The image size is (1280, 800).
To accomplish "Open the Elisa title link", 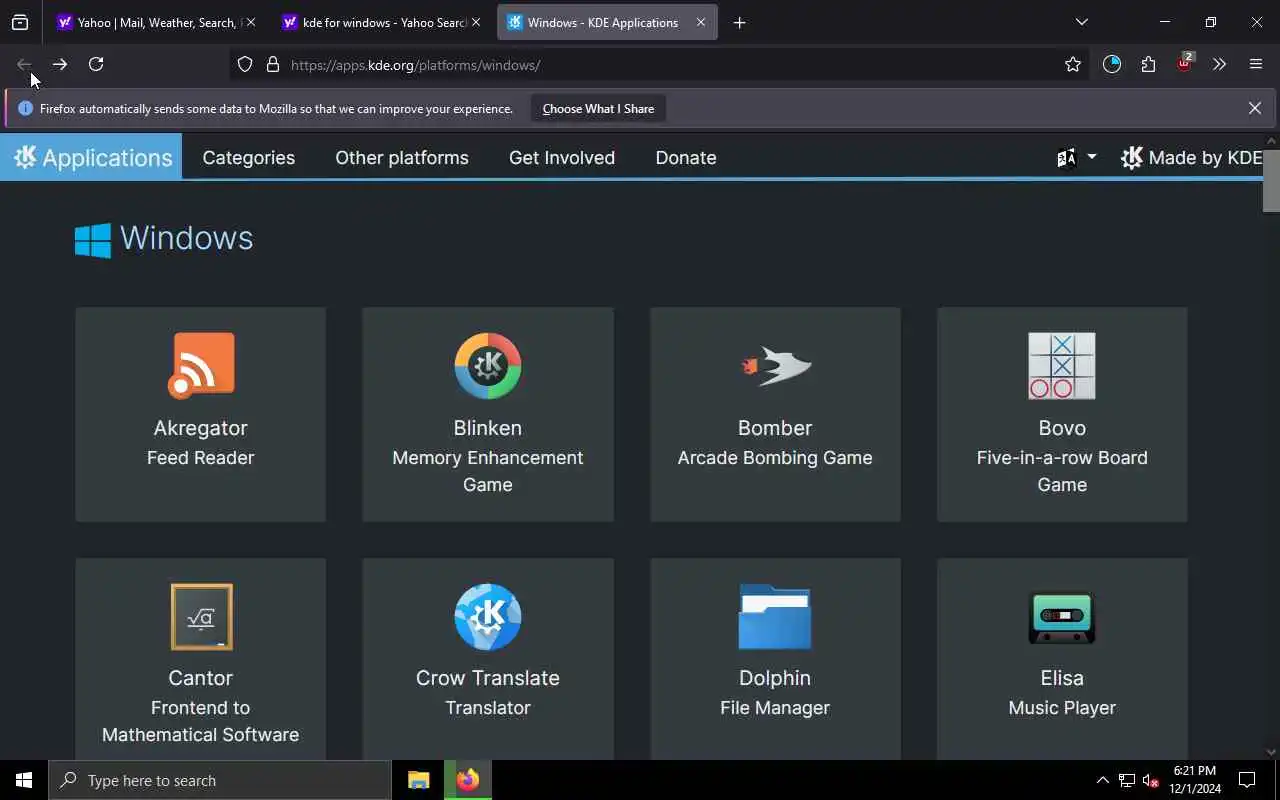I will click(1062, 678).
